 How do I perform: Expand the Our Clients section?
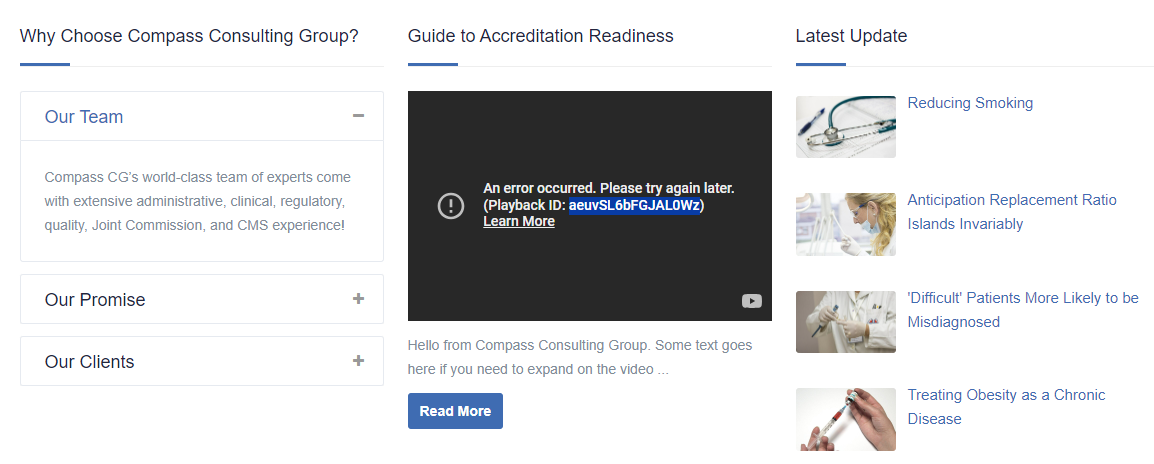(90, 362)
